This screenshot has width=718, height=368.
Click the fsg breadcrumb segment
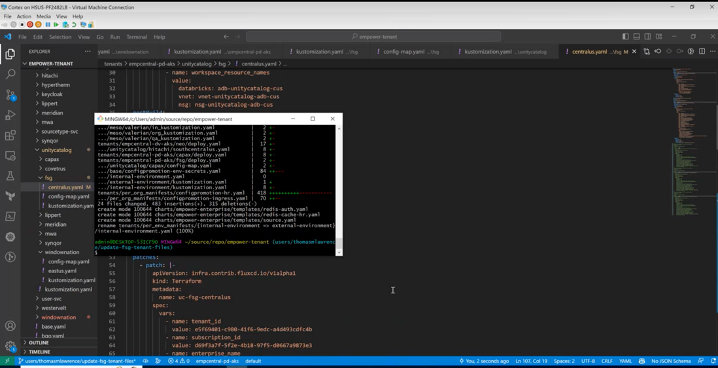click(x=222, y=64)
